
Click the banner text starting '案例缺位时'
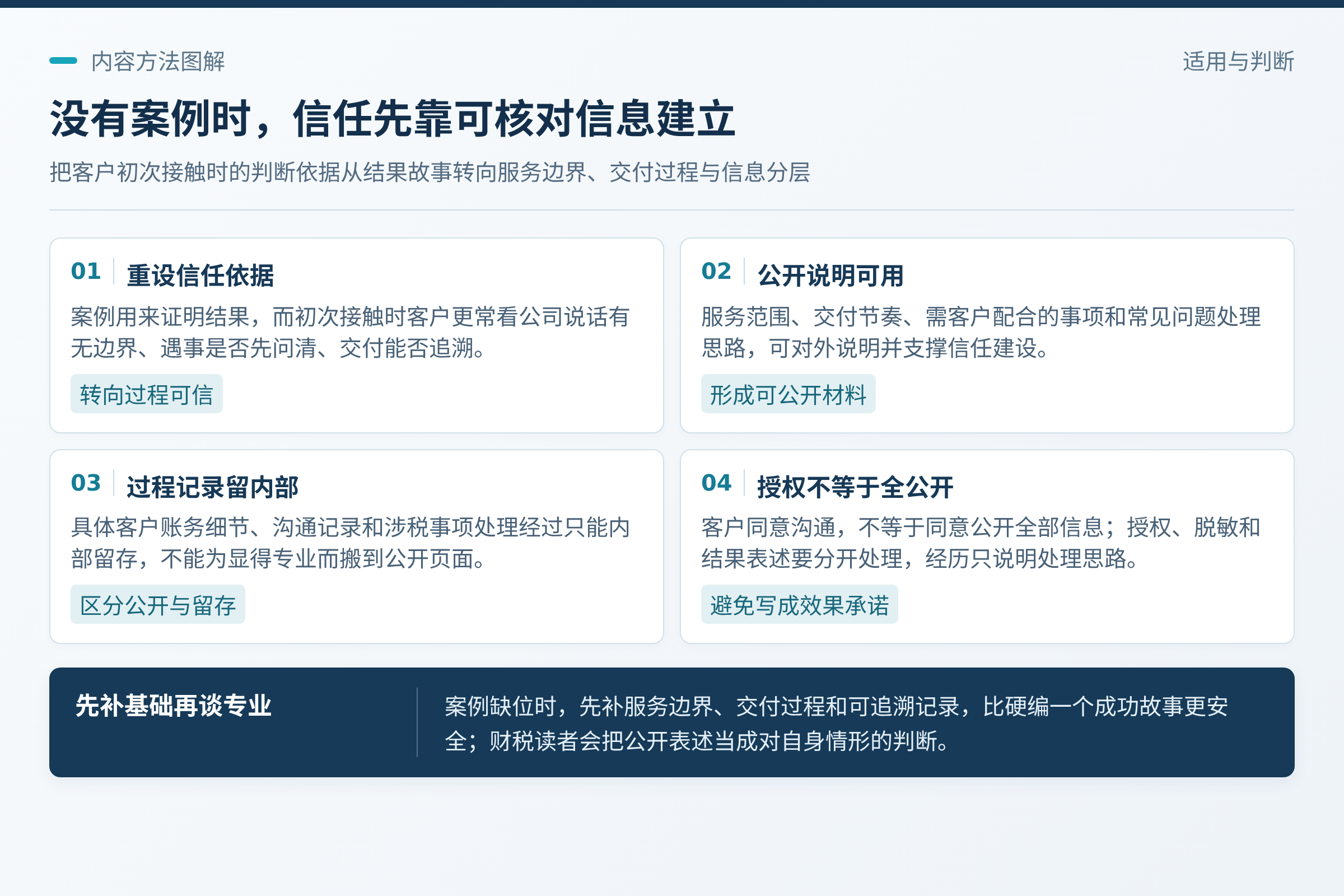click(836, 724)
